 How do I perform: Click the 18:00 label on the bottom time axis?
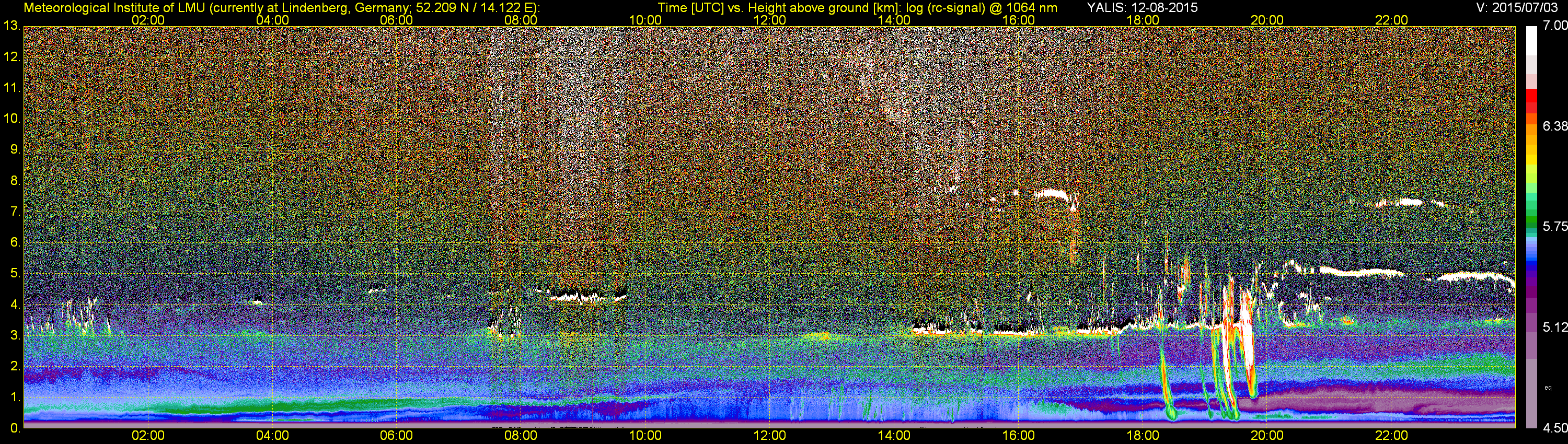[1143, 436]
